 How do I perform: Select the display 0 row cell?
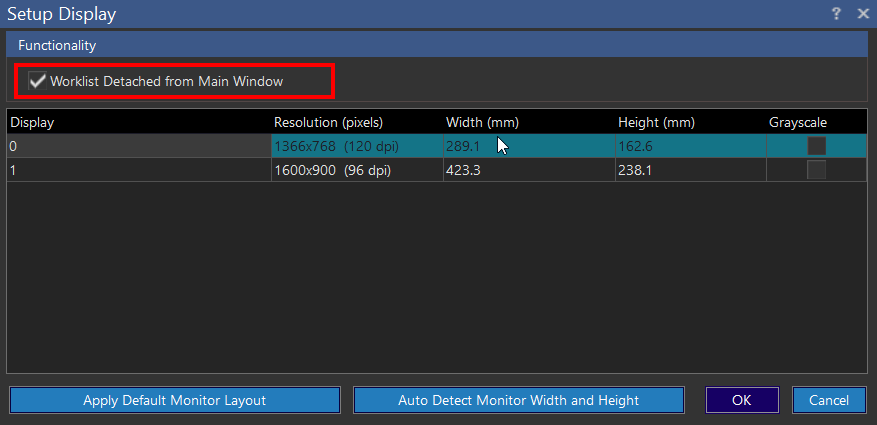(x=138, y=146)
